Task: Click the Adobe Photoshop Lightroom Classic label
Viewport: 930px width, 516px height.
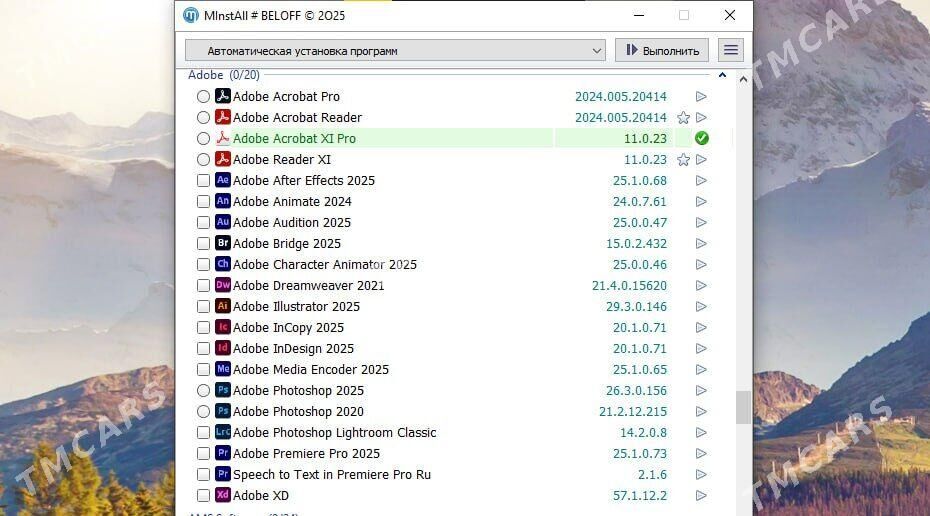Action: [x=335, y=433]
